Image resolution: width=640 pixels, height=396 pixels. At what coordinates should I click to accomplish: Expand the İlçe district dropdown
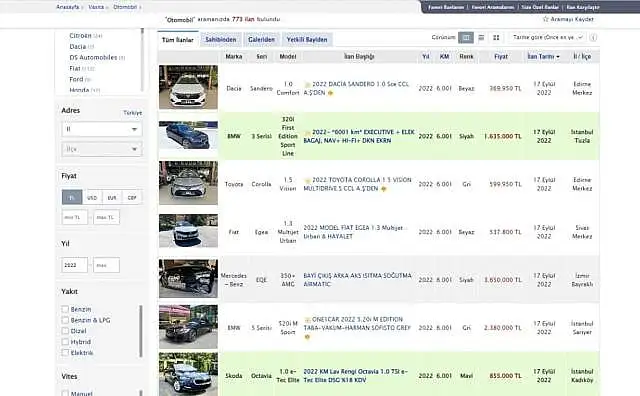pos(102,149)
